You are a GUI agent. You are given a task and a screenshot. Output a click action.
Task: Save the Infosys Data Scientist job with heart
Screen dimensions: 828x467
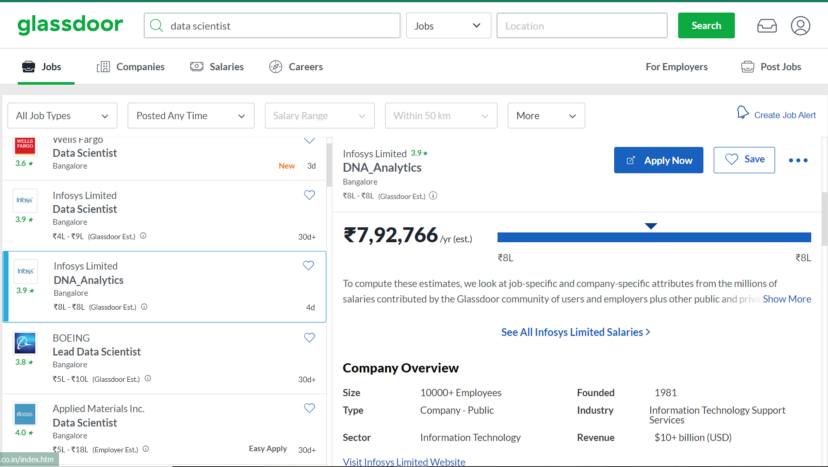click(309, 195)
